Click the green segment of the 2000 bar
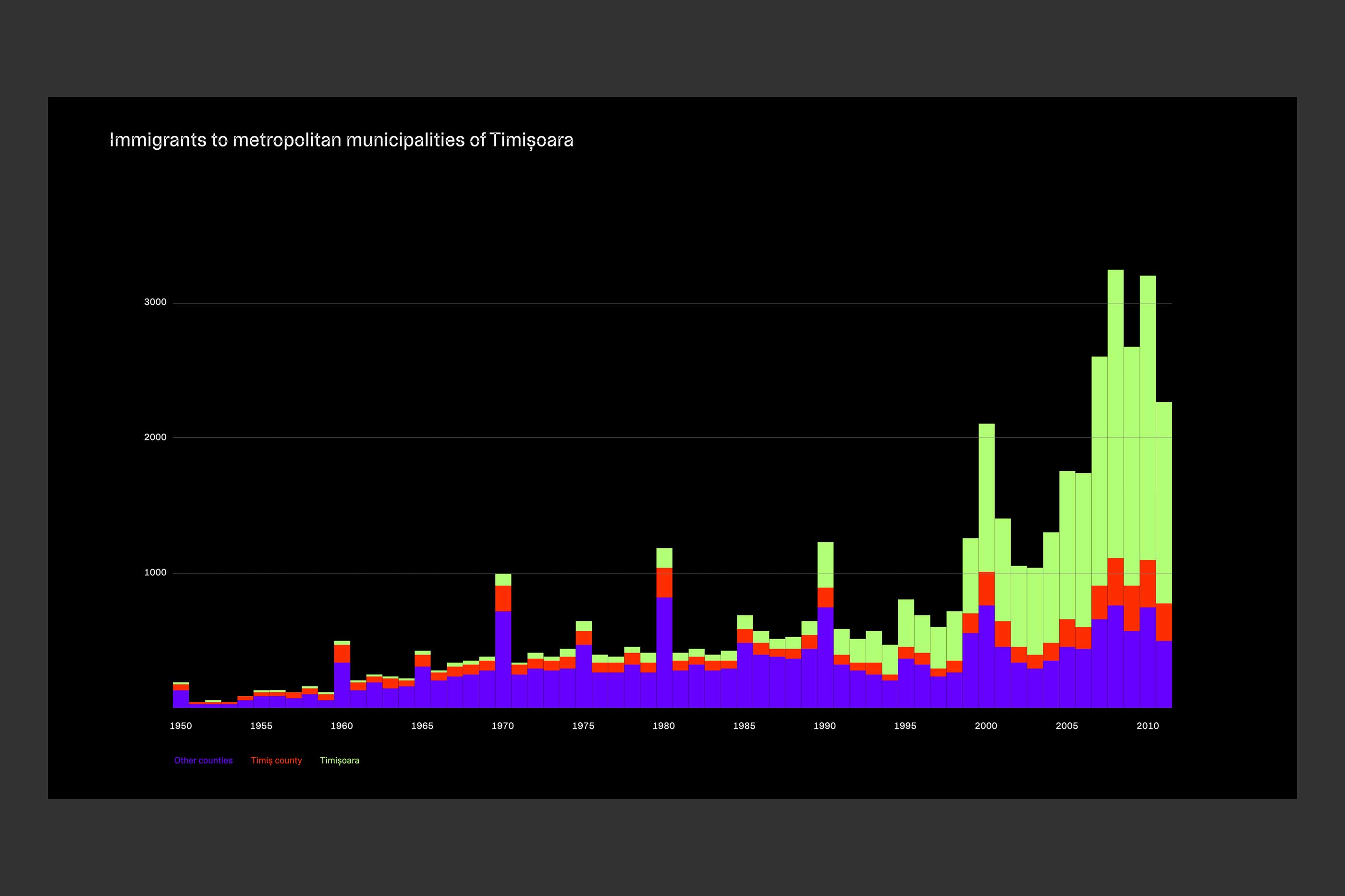 [x=987, y=497]
